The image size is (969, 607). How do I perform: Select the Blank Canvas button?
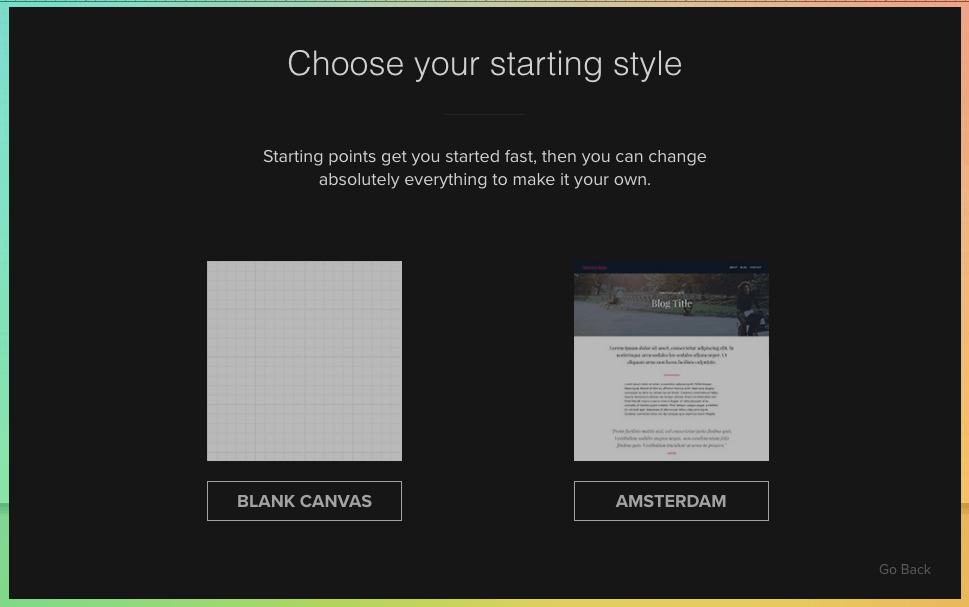tap(304, 501)
